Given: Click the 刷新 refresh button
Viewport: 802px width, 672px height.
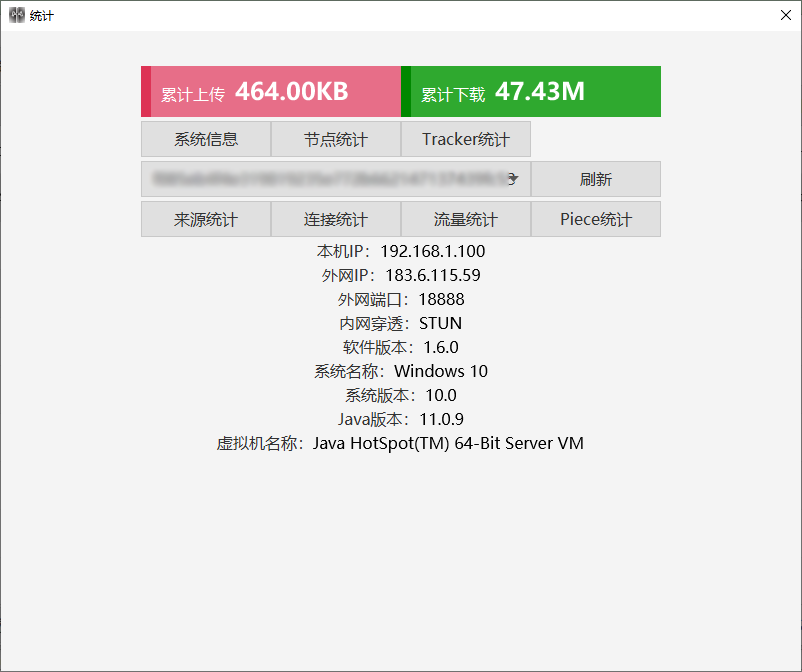Looking at the screenshot, I should tap(595, 179).
